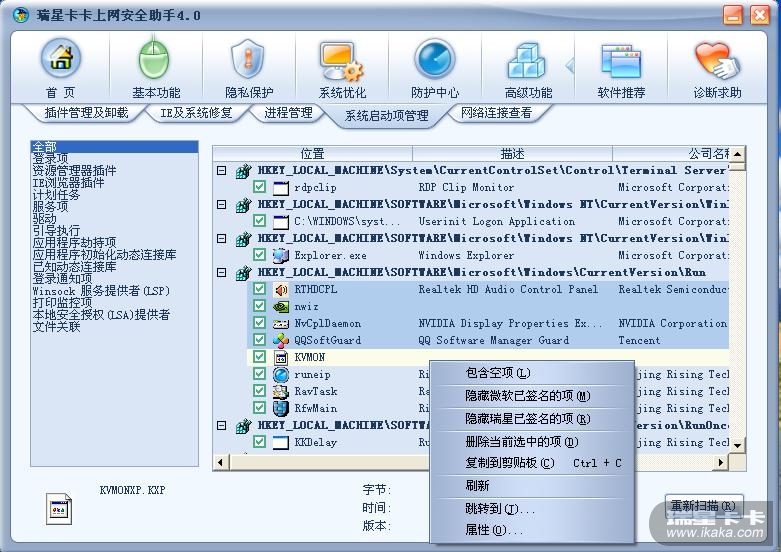Image resolution: width=781 pixels, height=552 pixels.
Task: Click the C:\WINDOWS\syst... entry icon
Action: pyautogui.click(x=281, y=222)
